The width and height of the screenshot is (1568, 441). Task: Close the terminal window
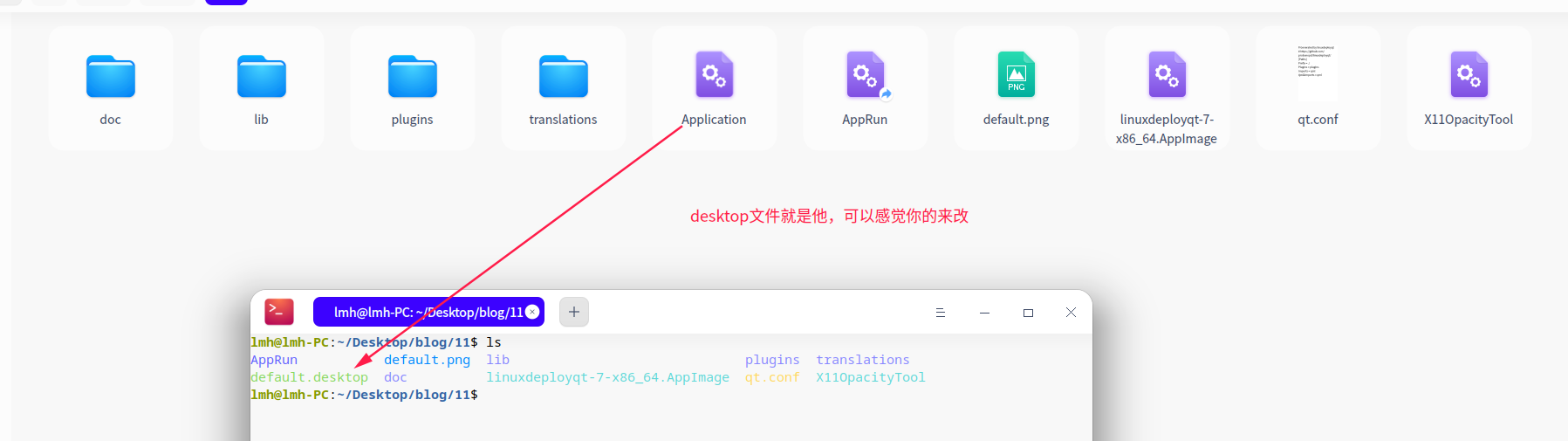(x=1071, y=313)
